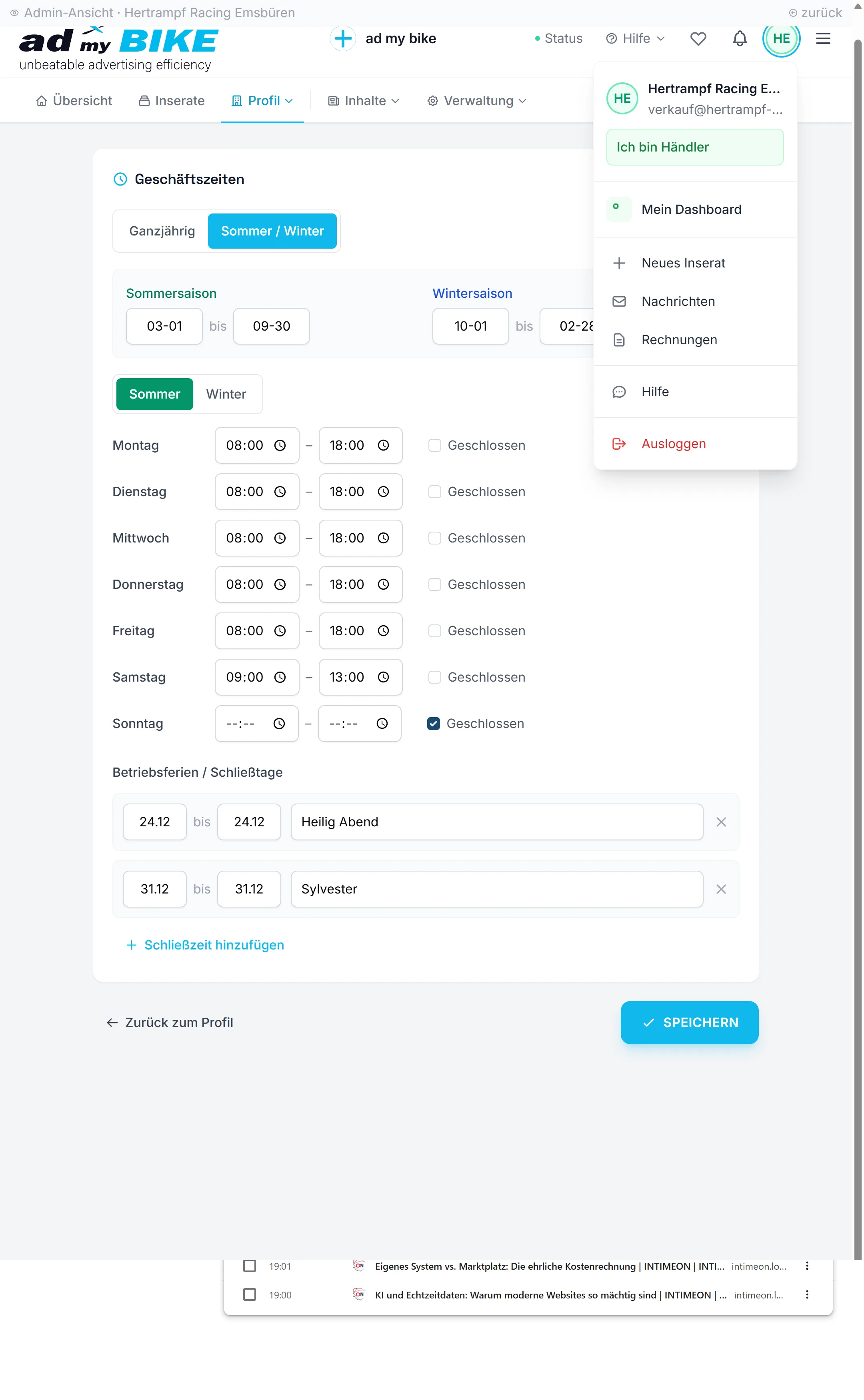
Task: Remove the Heilig Abend closing day
Action: [720, 822]
